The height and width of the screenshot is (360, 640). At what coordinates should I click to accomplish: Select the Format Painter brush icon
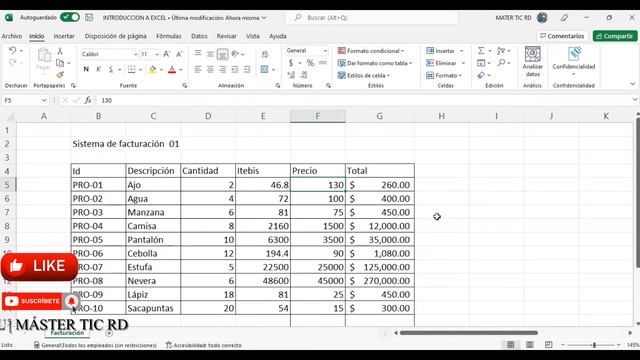click(x=60, y=75)
